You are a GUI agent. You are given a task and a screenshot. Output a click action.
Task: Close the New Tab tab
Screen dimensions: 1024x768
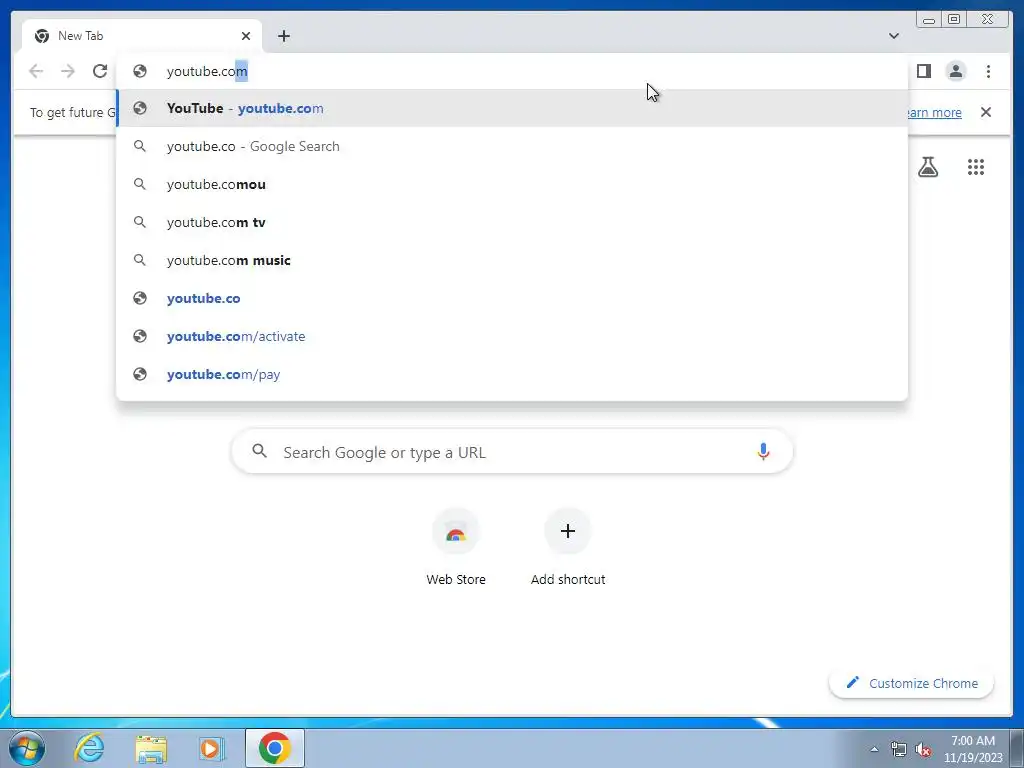click(x=246, y=36)
